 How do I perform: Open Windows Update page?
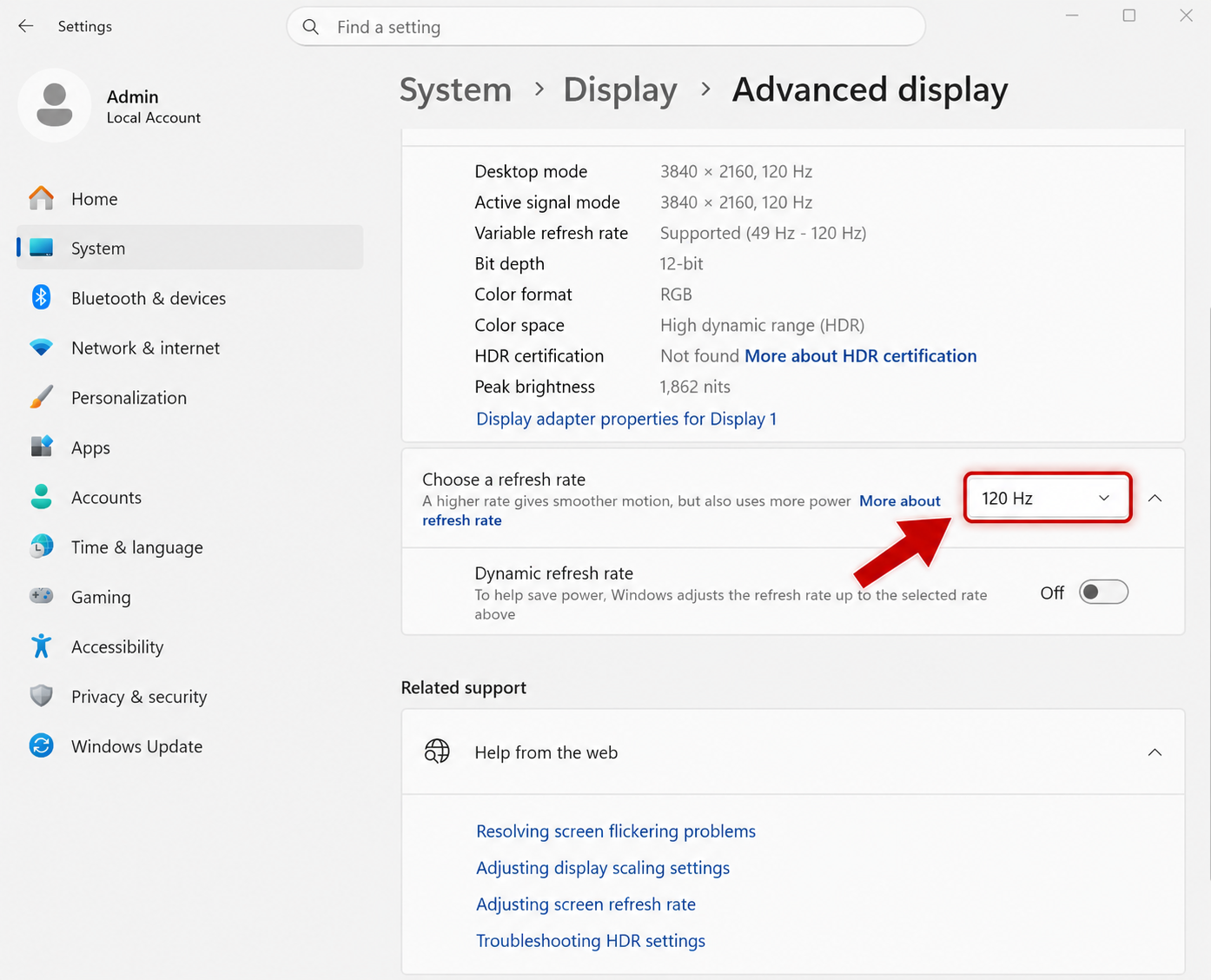(189, 746)
